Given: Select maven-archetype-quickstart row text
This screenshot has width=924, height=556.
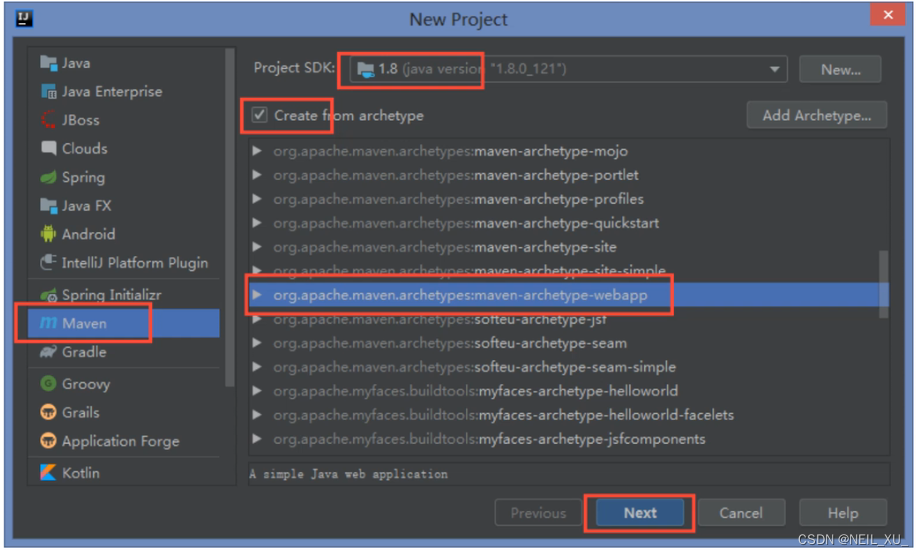Looking at the screenshot, I should (466, 223).
